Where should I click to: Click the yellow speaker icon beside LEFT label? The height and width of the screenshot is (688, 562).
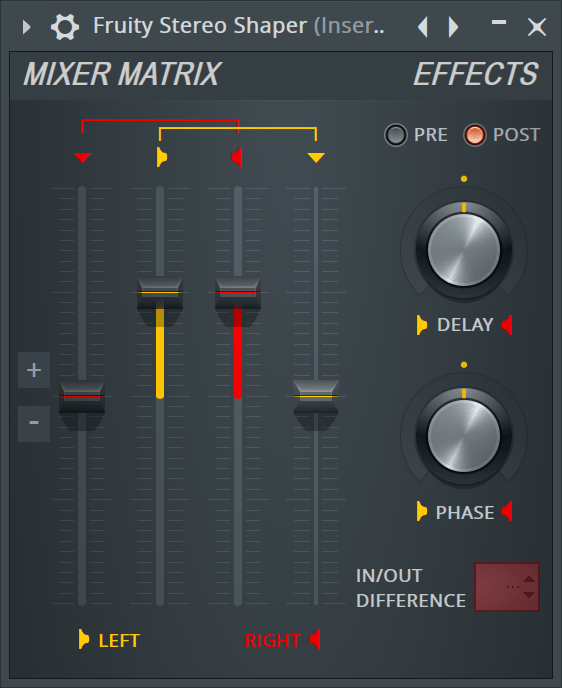pyautogui.click(x=84, y=639)
